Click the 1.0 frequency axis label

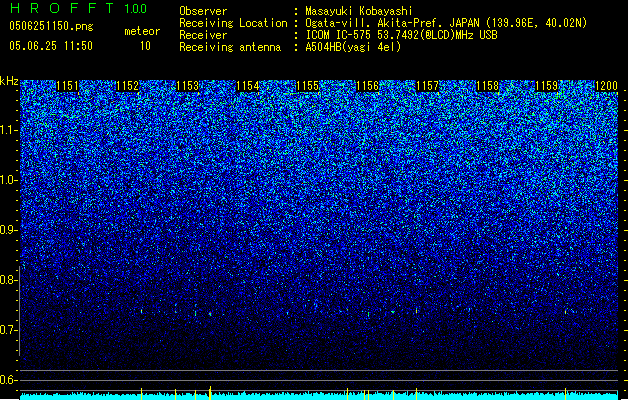(x=8, y=180)
